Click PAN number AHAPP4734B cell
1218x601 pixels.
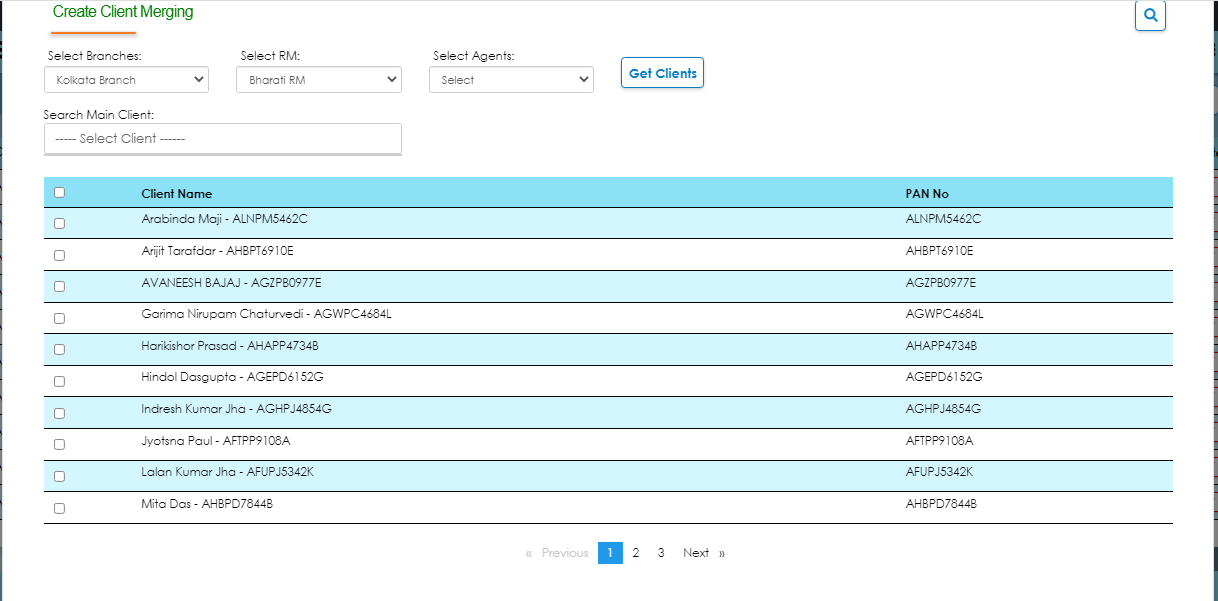click(941, 346)
